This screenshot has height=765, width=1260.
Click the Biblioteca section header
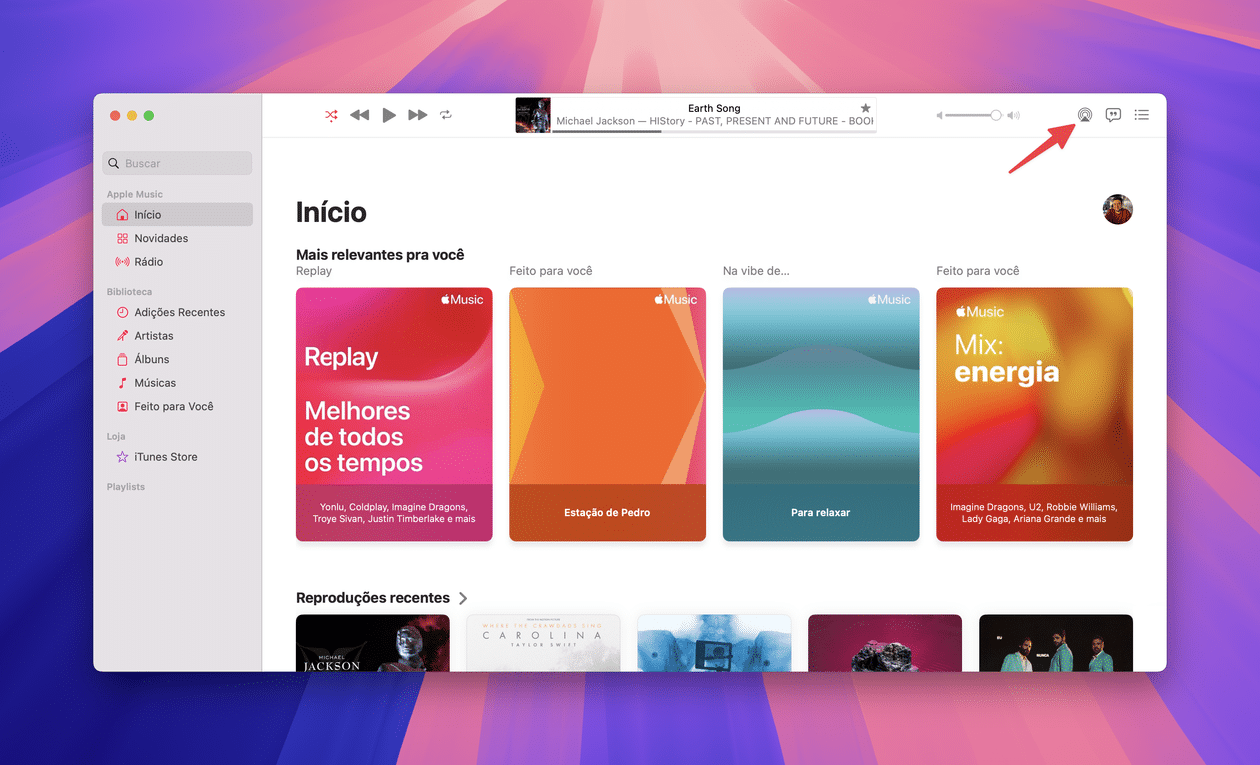(x=130, y=292)
